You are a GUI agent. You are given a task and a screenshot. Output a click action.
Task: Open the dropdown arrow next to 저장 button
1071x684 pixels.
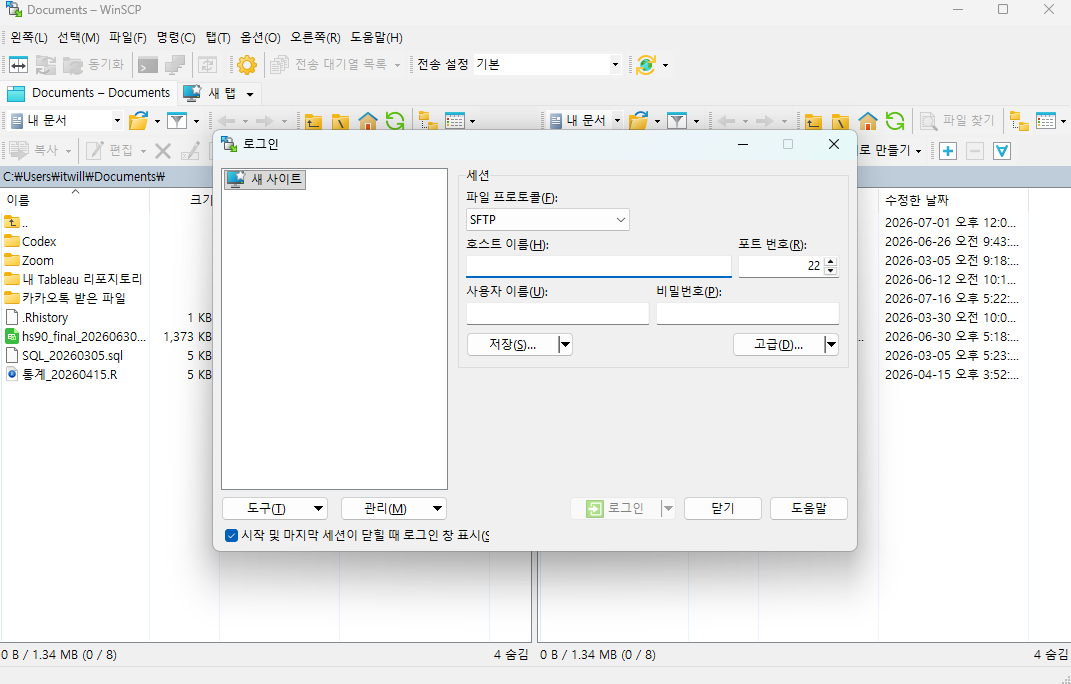[x=565, y=344]
